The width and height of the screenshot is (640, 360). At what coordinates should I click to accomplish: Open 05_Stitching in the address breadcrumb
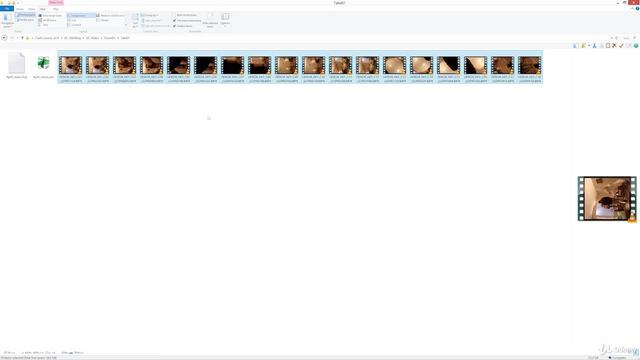pyautogui.click(x=72, y=38)
